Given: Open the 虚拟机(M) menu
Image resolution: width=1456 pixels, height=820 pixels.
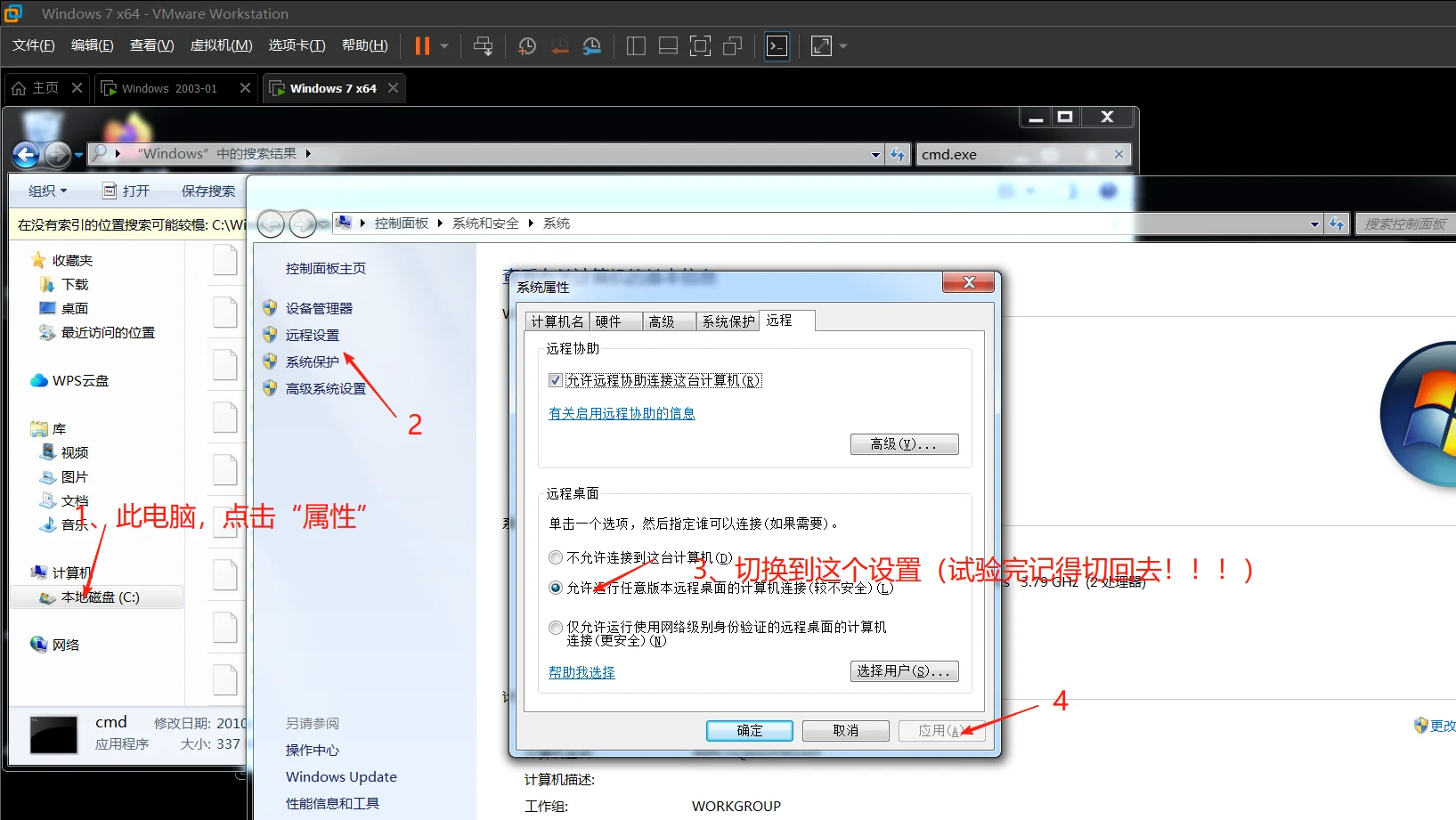Looking at the screenshot, I should click(x=221, y=45).
